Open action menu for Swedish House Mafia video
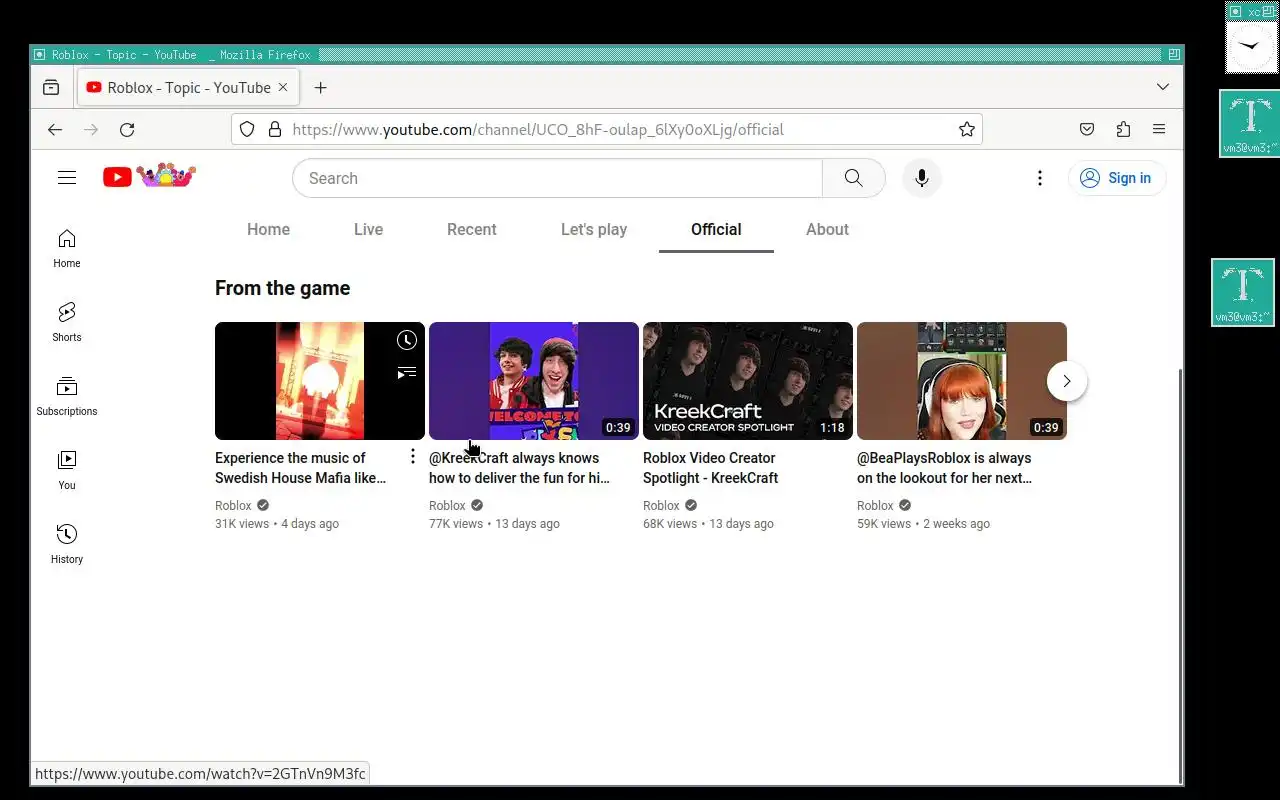The height and width of the screenshot is (800, 1280). point(413,457)
